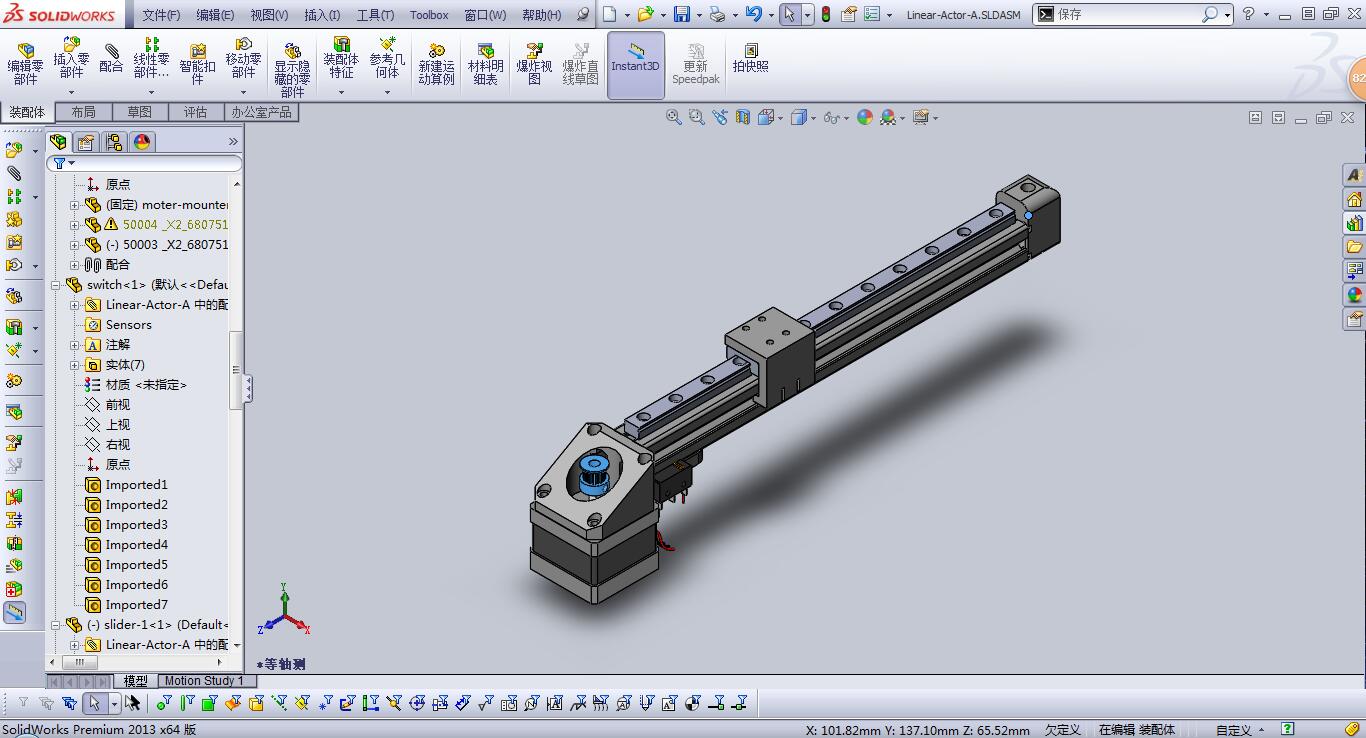This screenshot has width=1366, height=738.
Task: Click 显示隐藏的零部件 show hidden components
Action: coord(292,70)
